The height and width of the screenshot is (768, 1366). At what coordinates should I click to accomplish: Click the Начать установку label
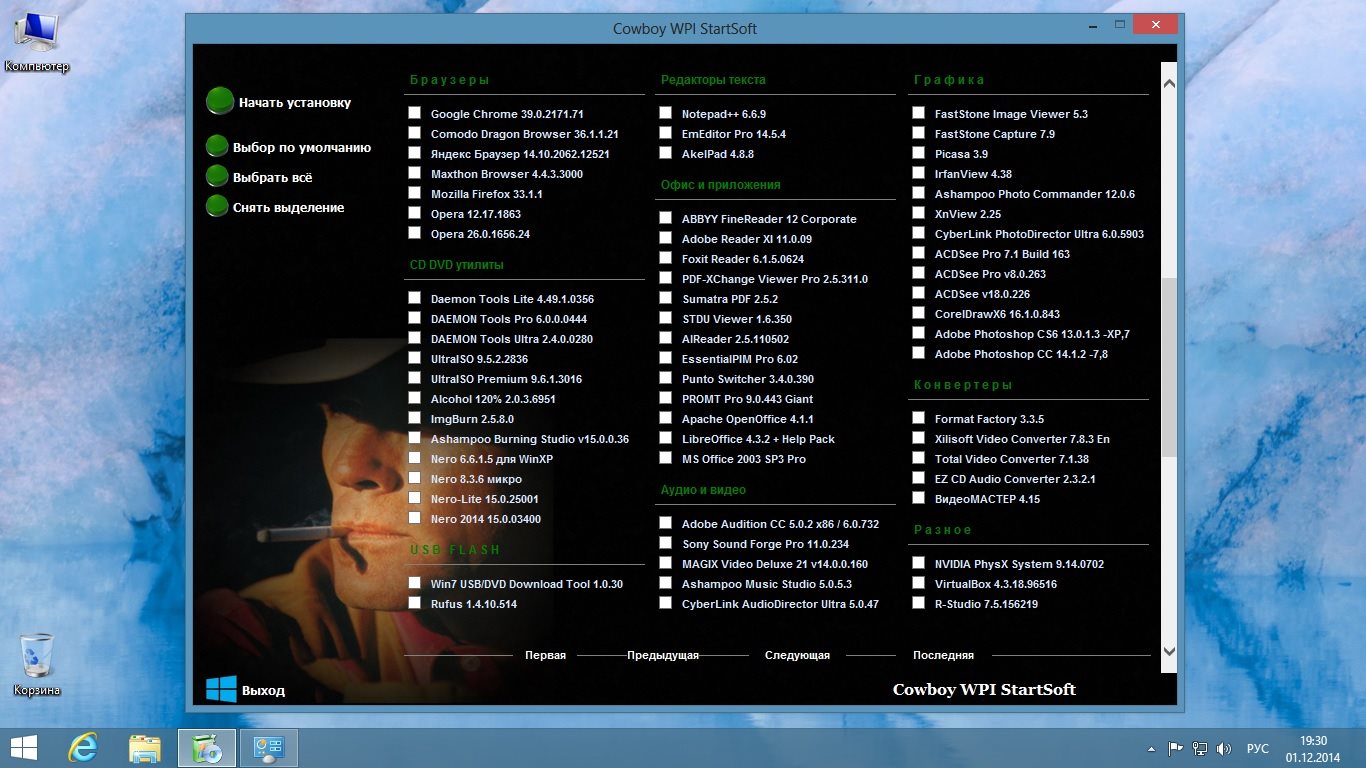coord(295,102)
